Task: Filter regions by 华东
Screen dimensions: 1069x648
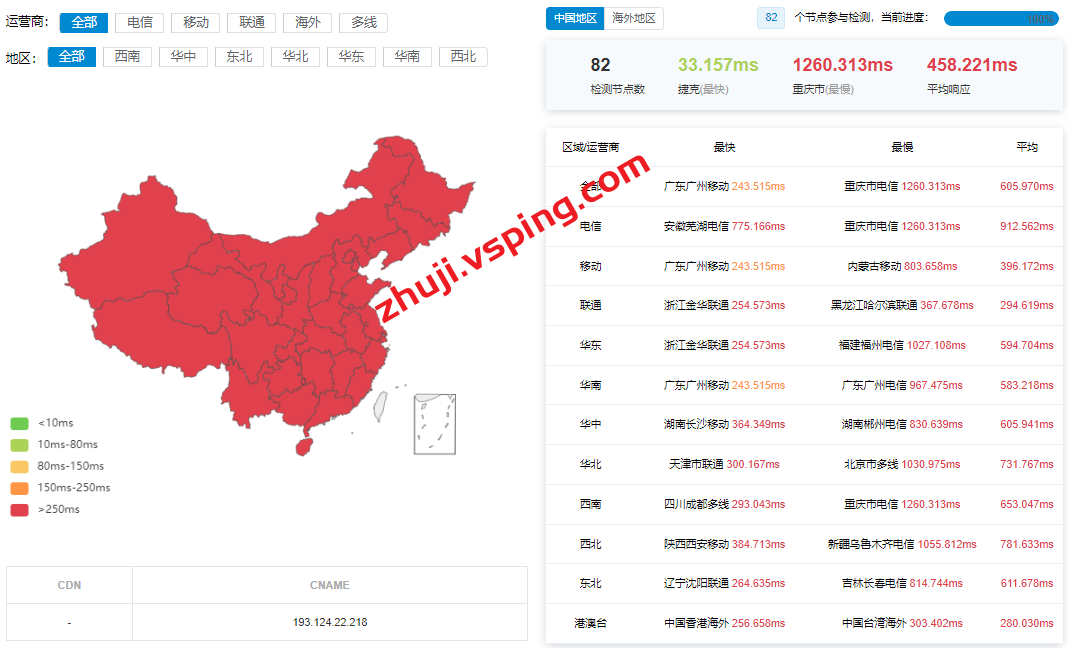Action: coord(351,57)
